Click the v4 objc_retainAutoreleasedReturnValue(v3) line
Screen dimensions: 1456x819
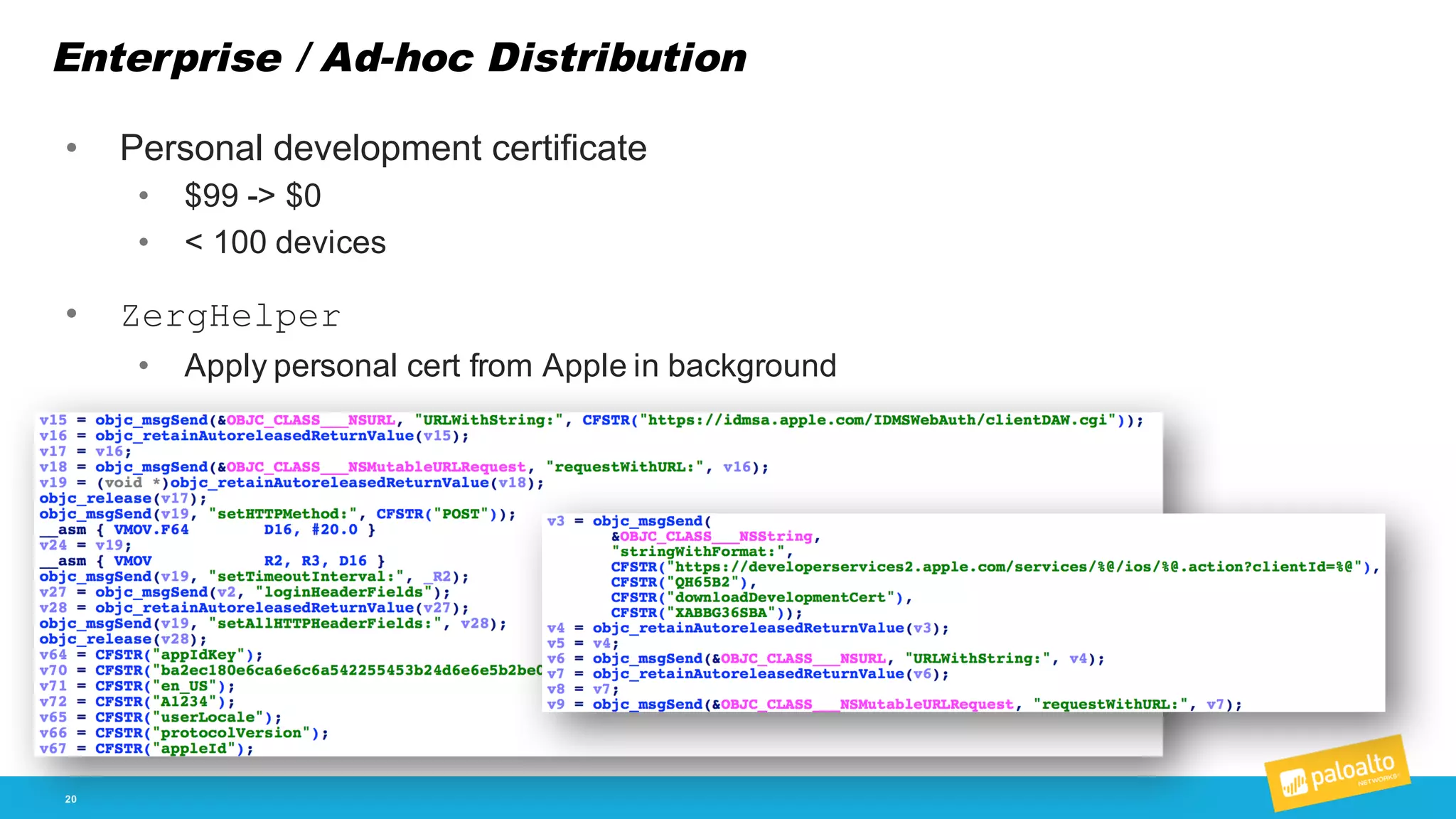(748, 628)
